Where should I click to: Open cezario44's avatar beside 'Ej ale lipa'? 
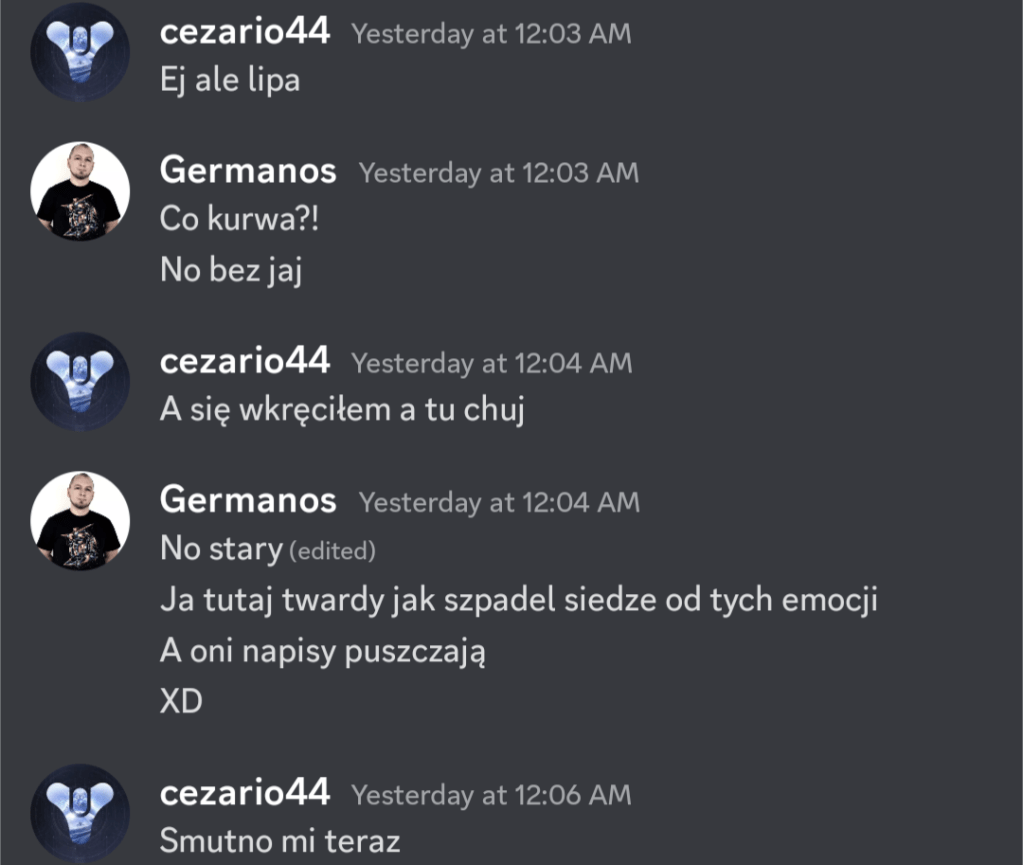click(x=80, y=52)
